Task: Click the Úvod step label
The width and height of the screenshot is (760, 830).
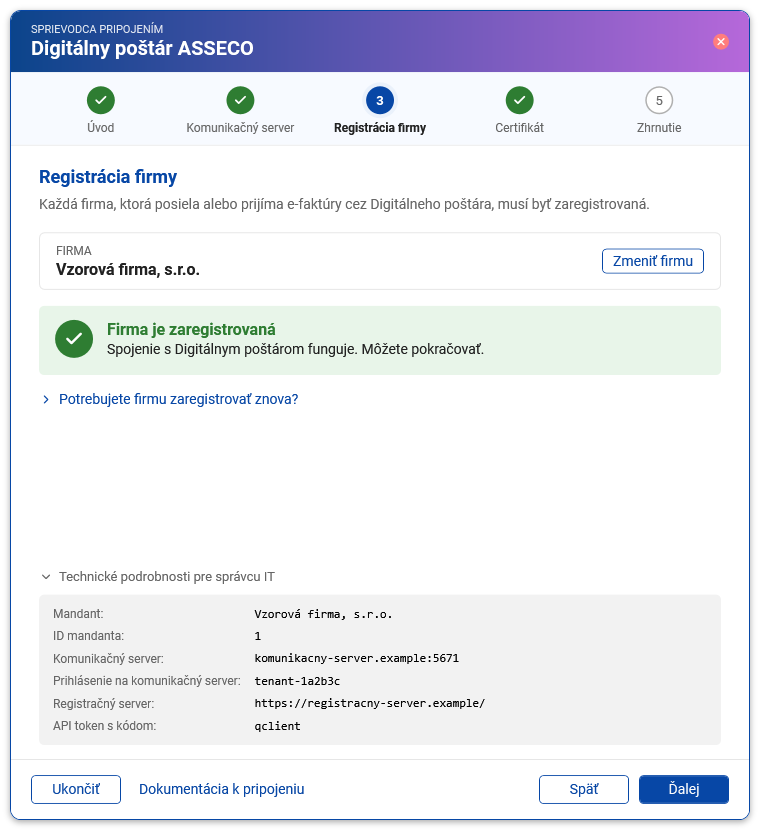Action: click(x=101, y=128)
